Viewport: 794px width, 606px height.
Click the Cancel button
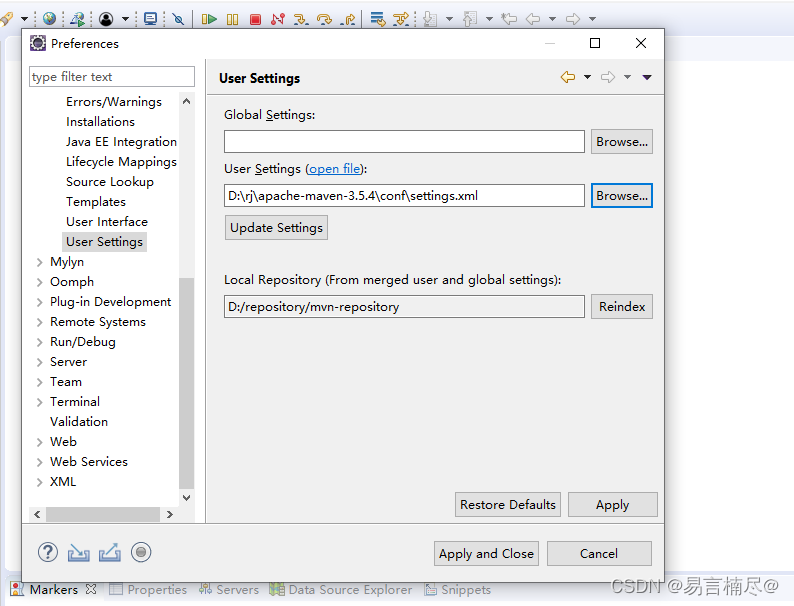click(x=599, y=554)
